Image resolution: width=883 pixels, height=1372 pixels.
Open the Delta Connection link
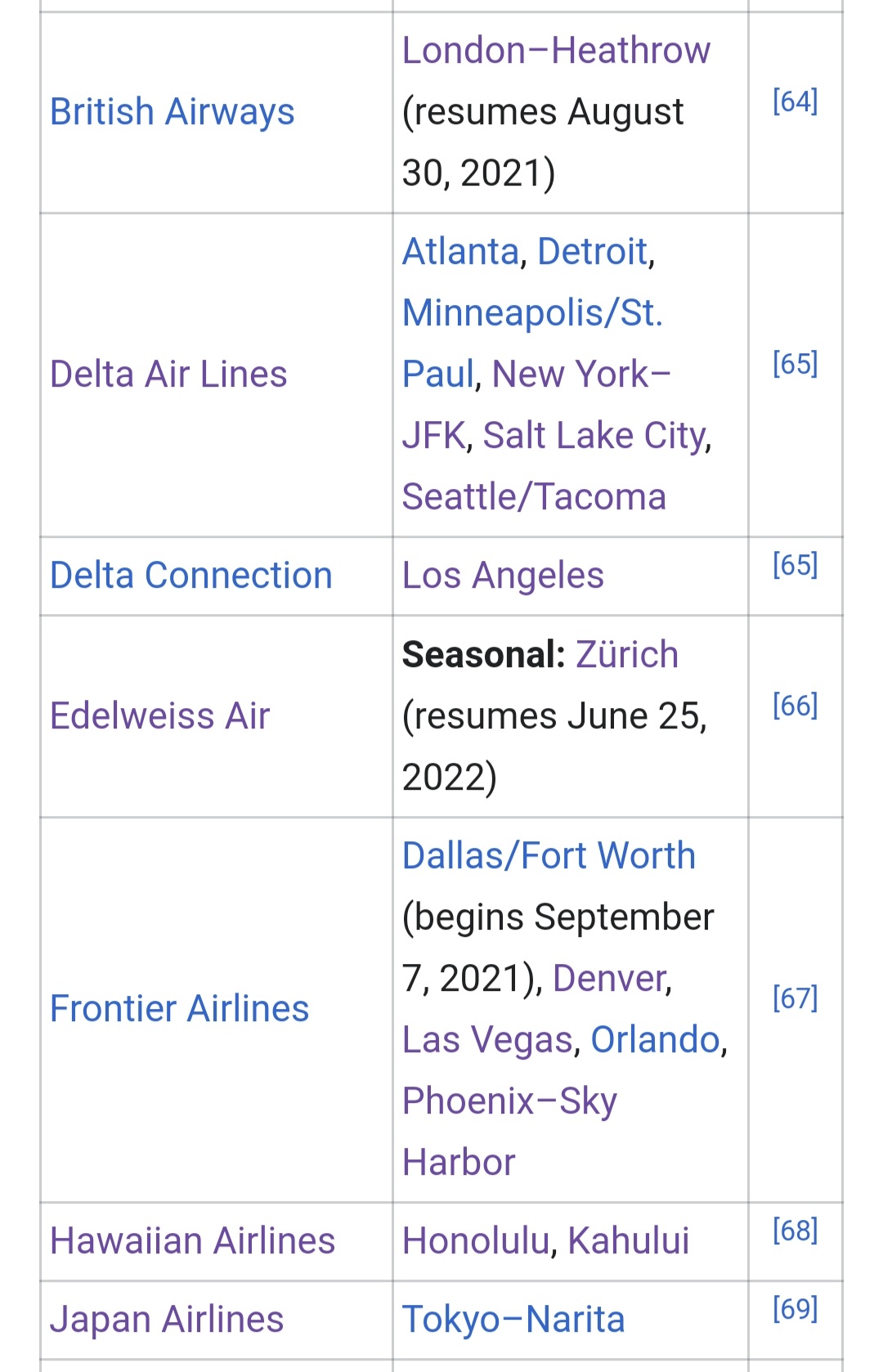(191, 576)
